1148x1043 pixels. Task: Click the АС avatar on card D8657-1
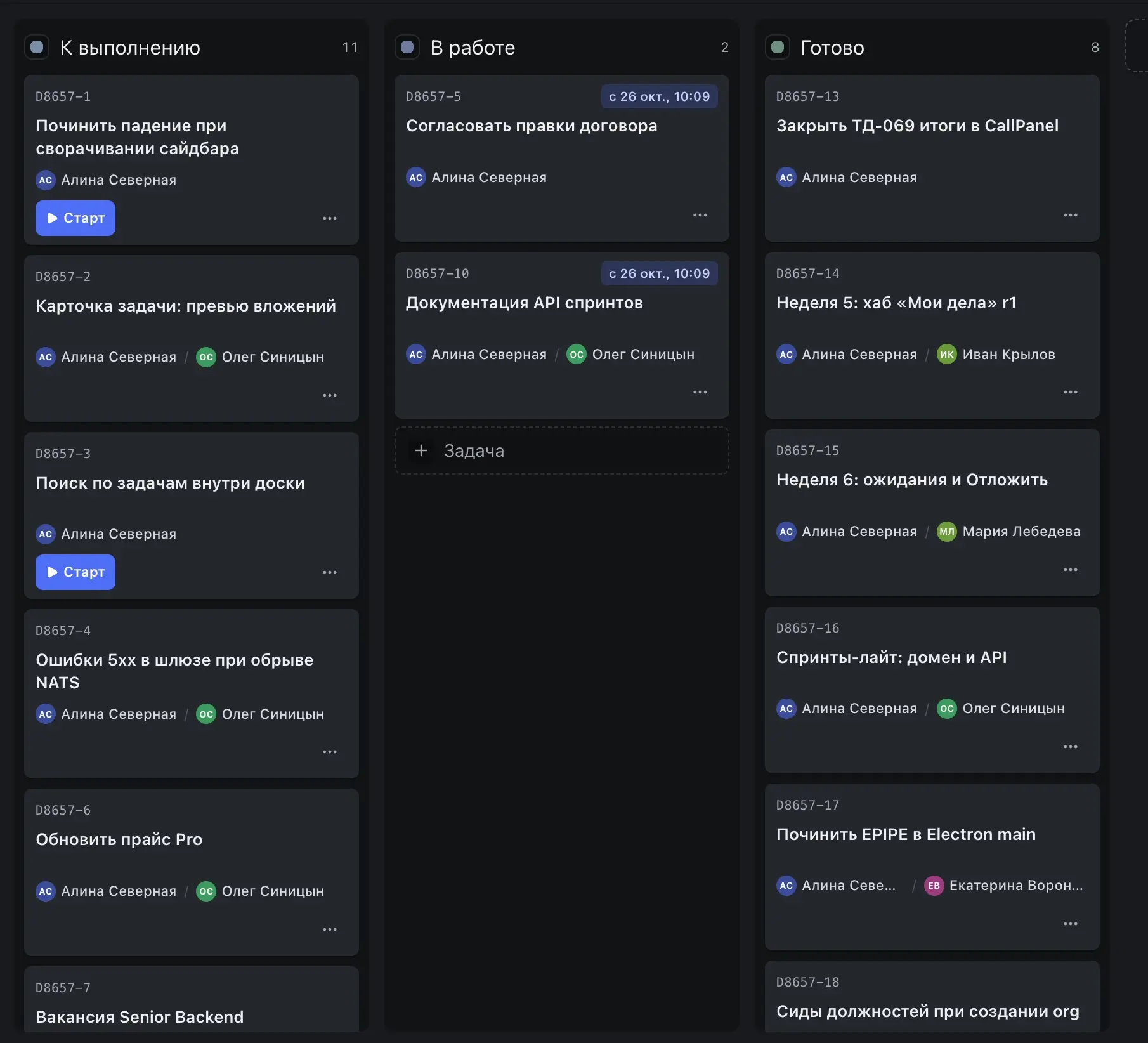tap(46, 180)
